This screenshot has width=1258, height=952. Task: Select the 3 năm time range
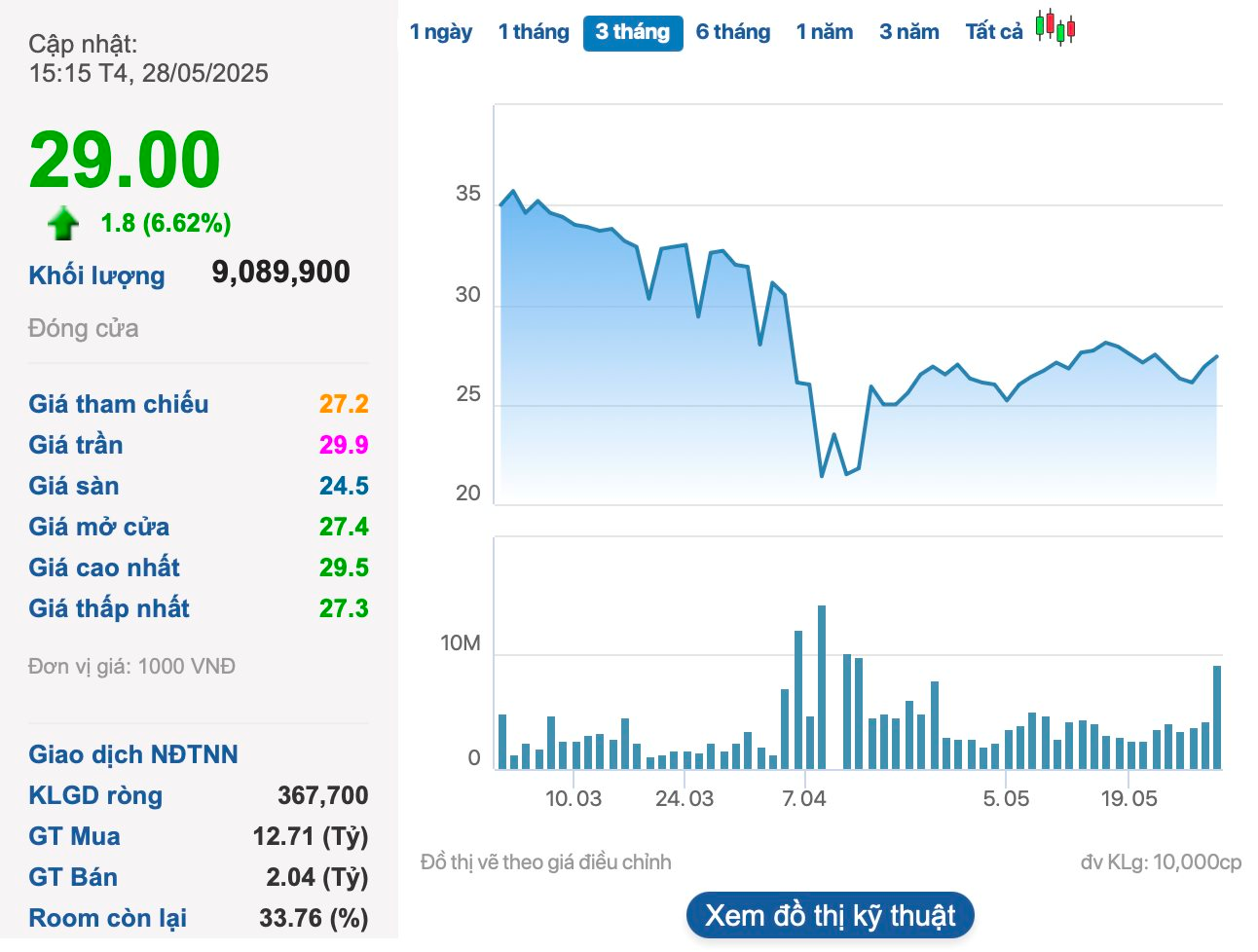[x=909, y=32]
